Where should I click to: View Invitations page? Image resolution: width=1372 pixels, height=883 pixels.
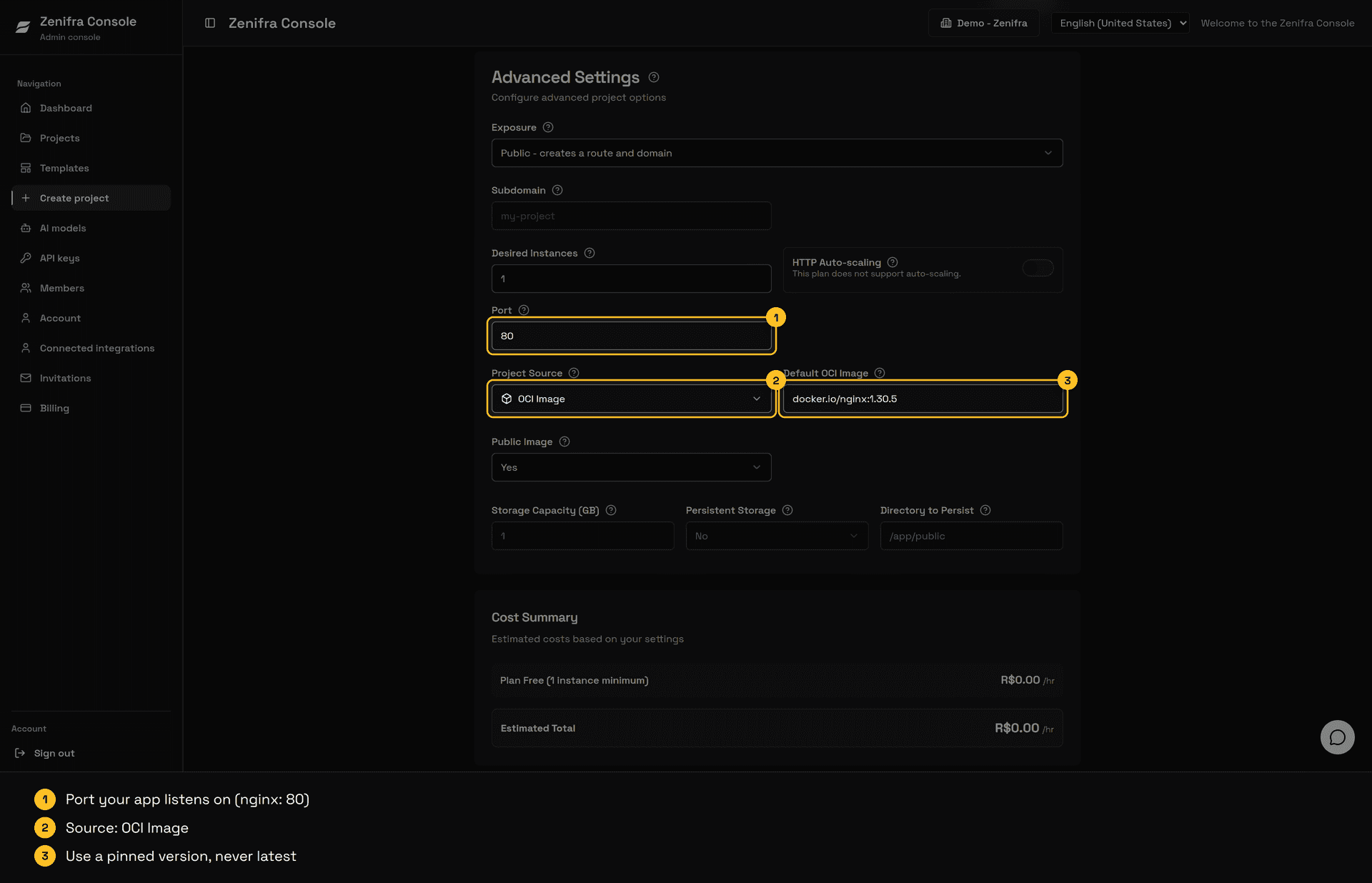tap(91, 378)
